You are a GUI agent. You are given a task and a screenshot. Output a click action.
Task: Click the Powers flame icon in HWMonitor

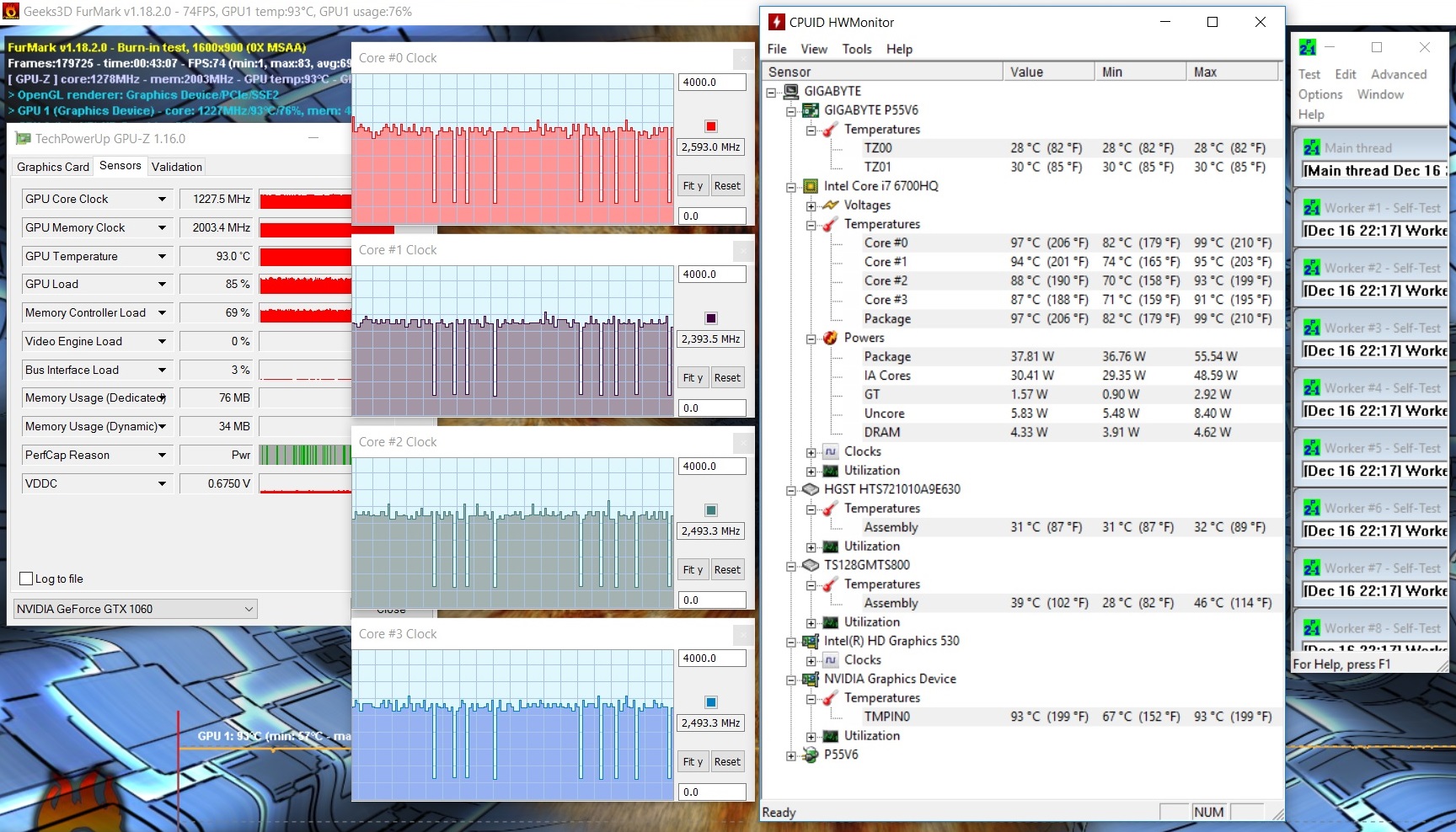coord(831,338)
